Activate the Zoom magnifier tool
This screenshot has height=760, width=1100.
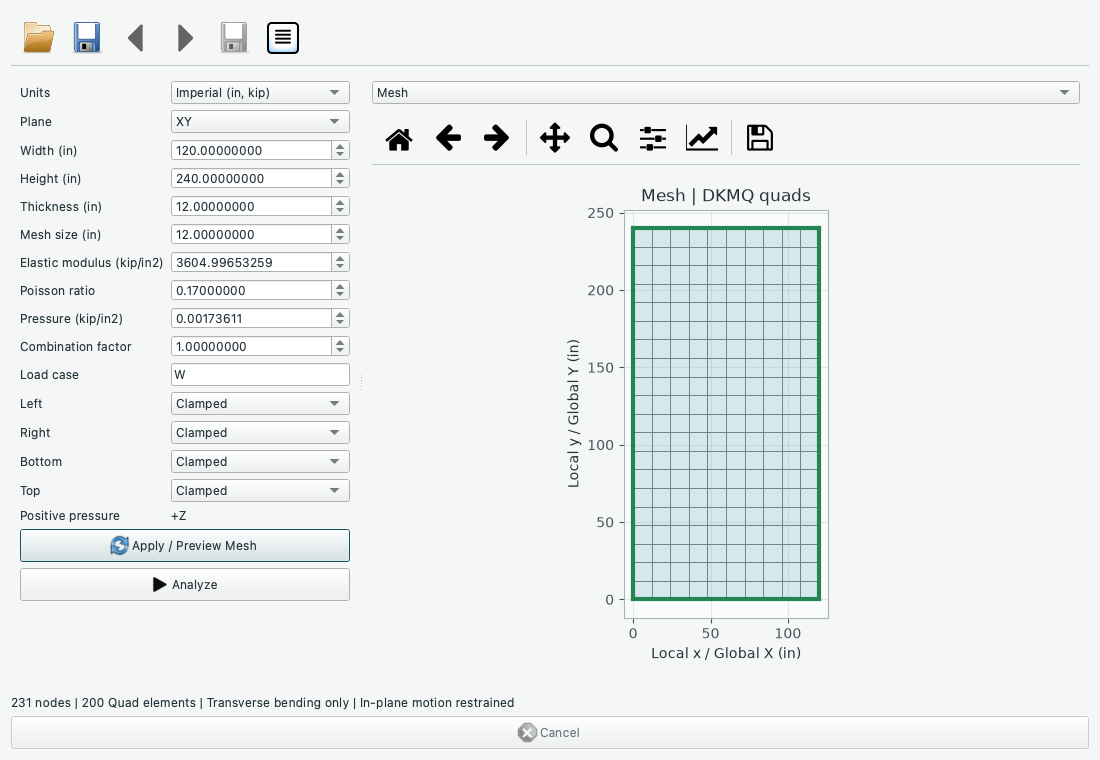[603, 138]
